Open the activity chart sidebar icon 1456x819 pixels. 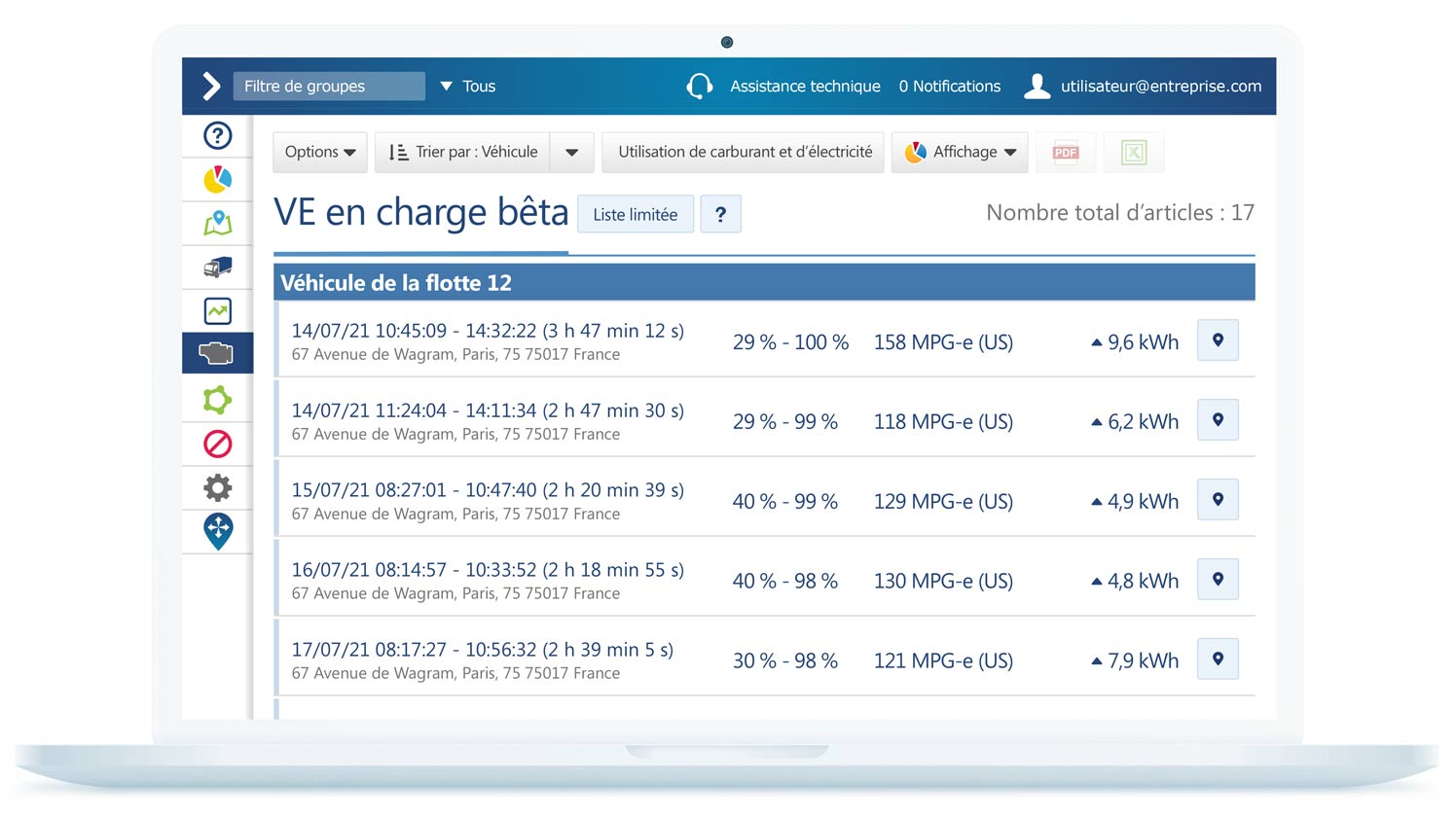pyautogui.click(x=218, y=311)
